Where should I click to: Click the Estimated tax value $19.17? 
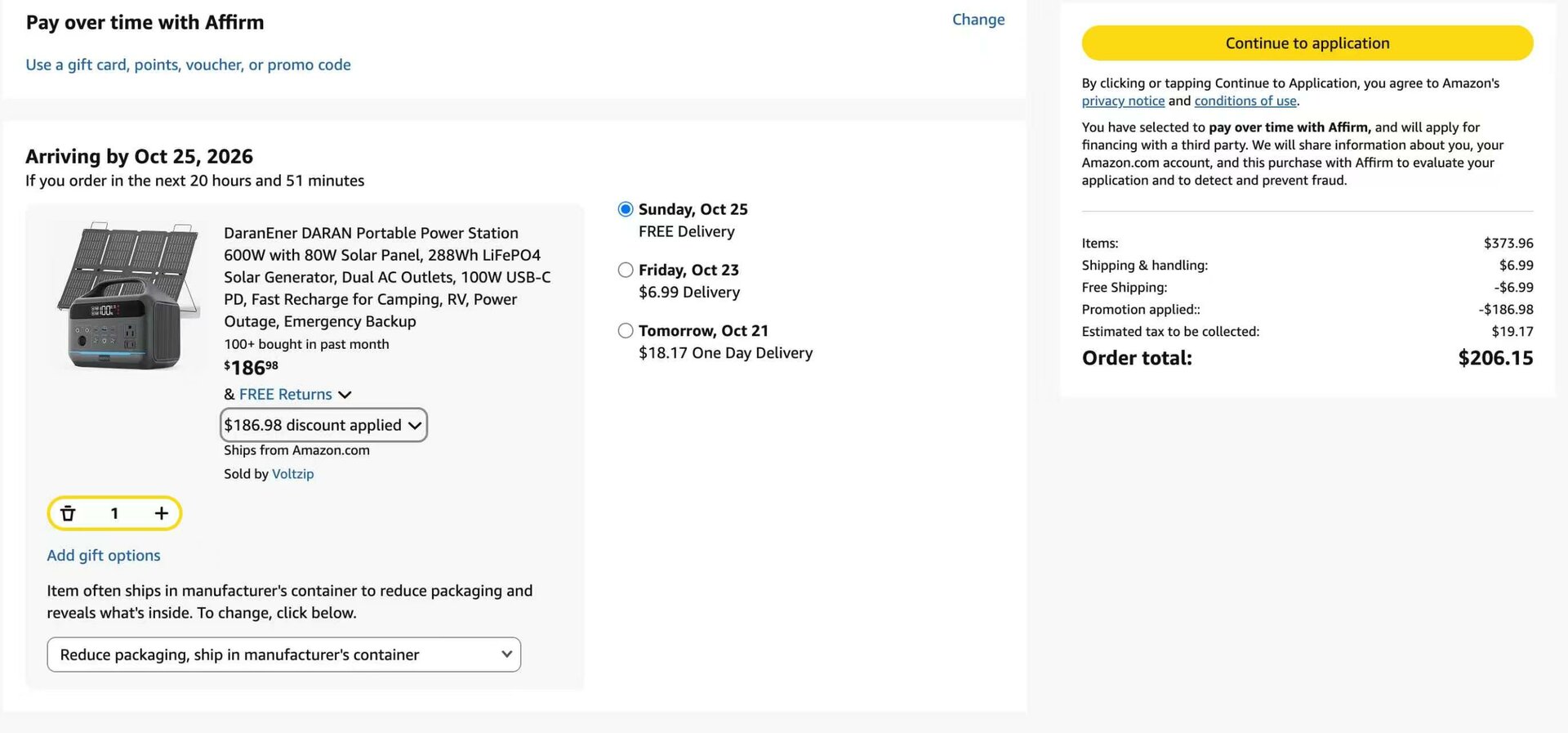(x=1512, y=332)
